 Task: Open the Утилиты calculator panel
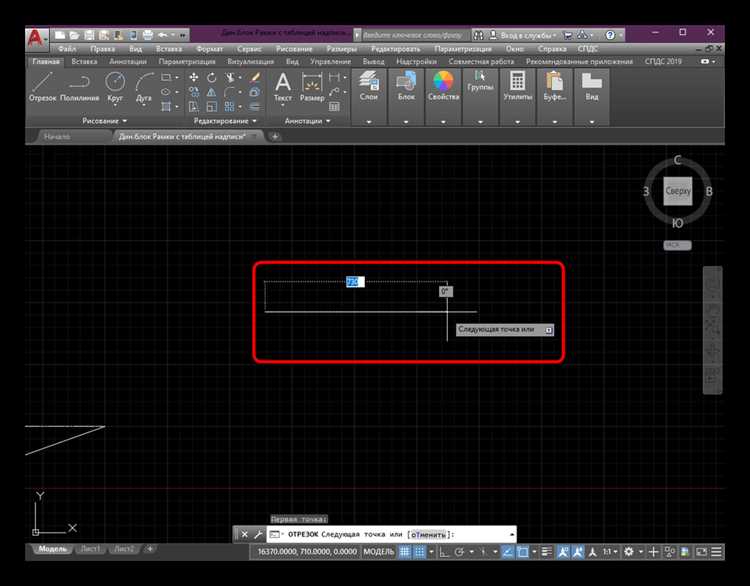517,86
